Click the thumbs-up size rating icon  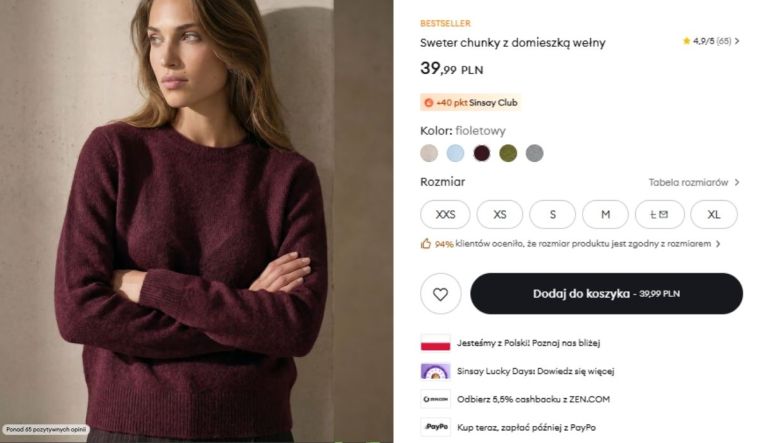pos(425,244)
